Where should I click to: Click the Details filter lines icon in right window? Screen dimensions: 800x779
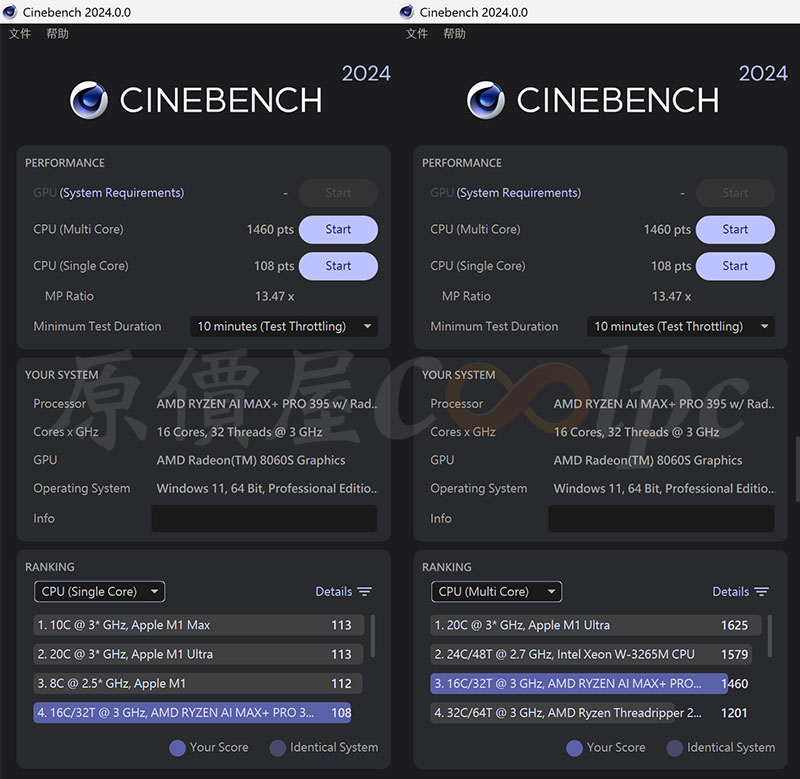coord(761,592)
